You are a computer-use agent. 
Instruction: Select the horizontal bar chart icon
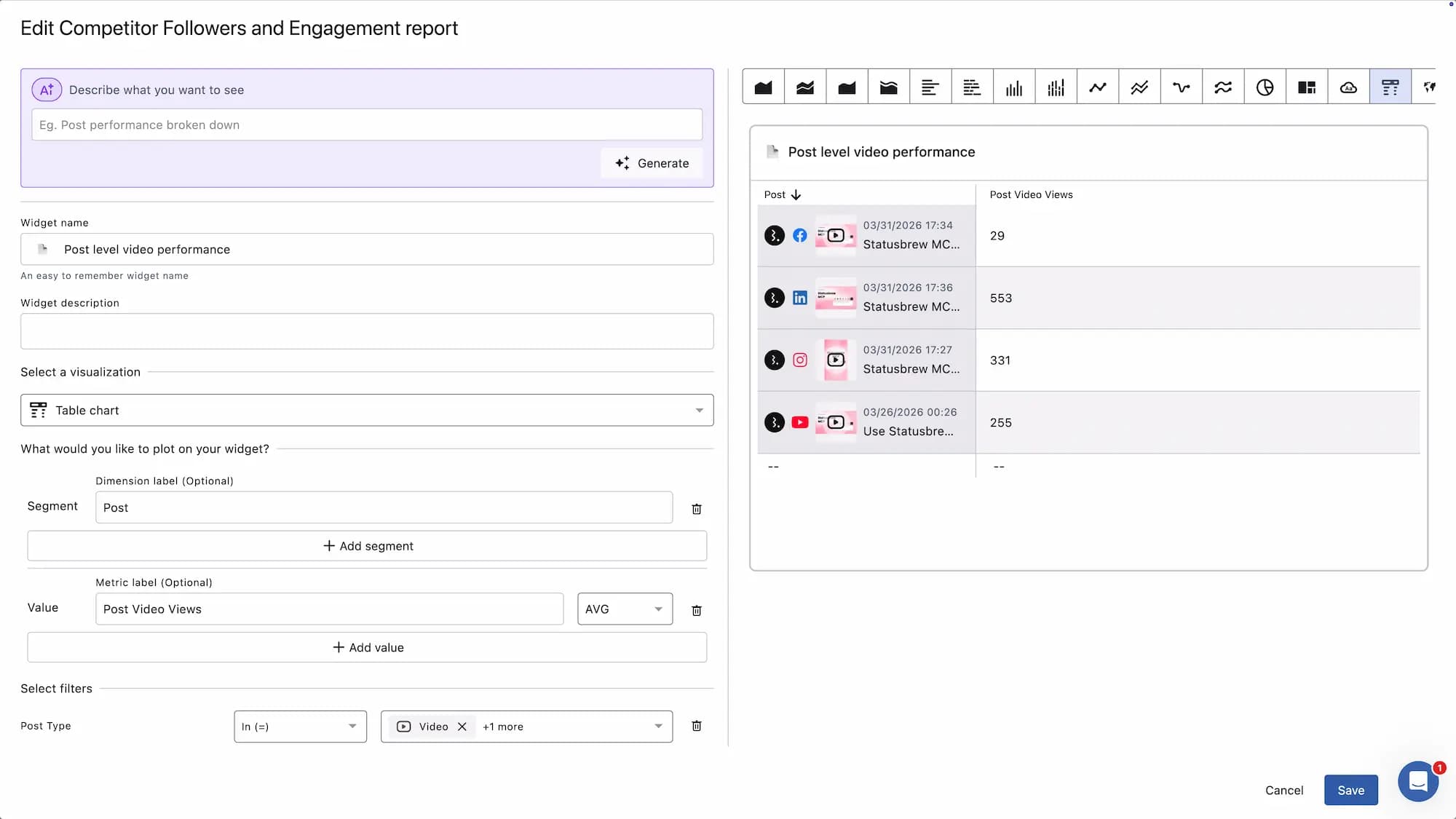click(930, 86)
